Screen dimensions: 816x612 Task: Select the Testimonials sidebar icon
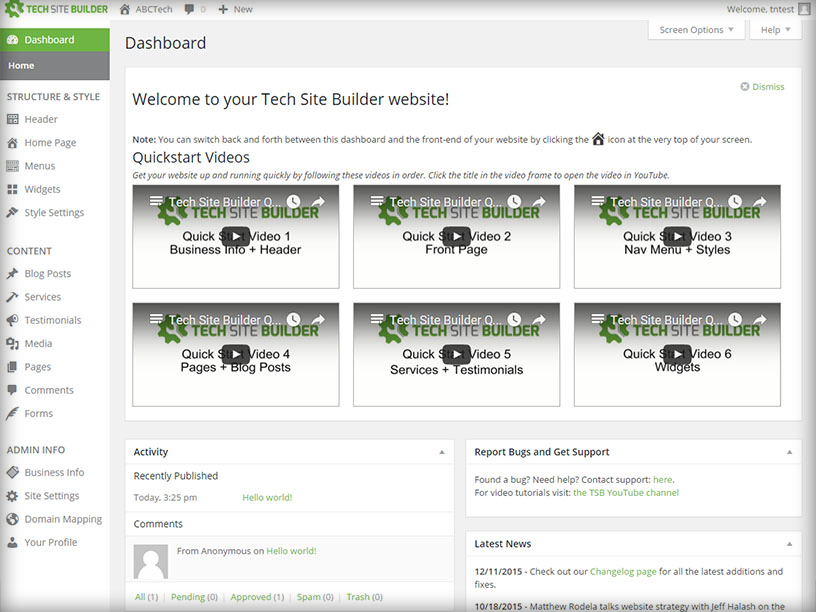click(12, 319)
